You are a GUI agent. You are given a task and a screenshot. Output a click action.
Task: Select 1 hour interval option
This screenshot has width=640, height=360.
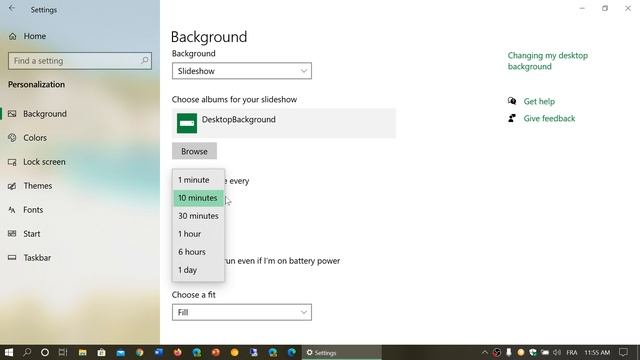coord(198,234)
